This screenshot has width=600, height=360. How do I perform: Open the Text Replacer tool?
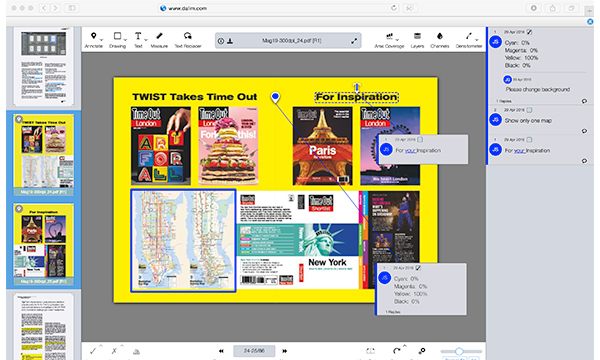(x=188, y=36)
